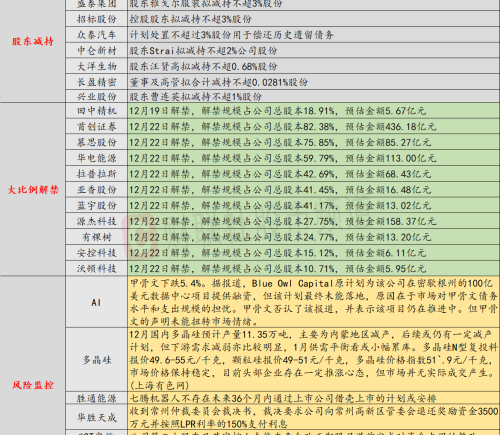Click the 胜通能源 company cell

click(x=97, y=398)
